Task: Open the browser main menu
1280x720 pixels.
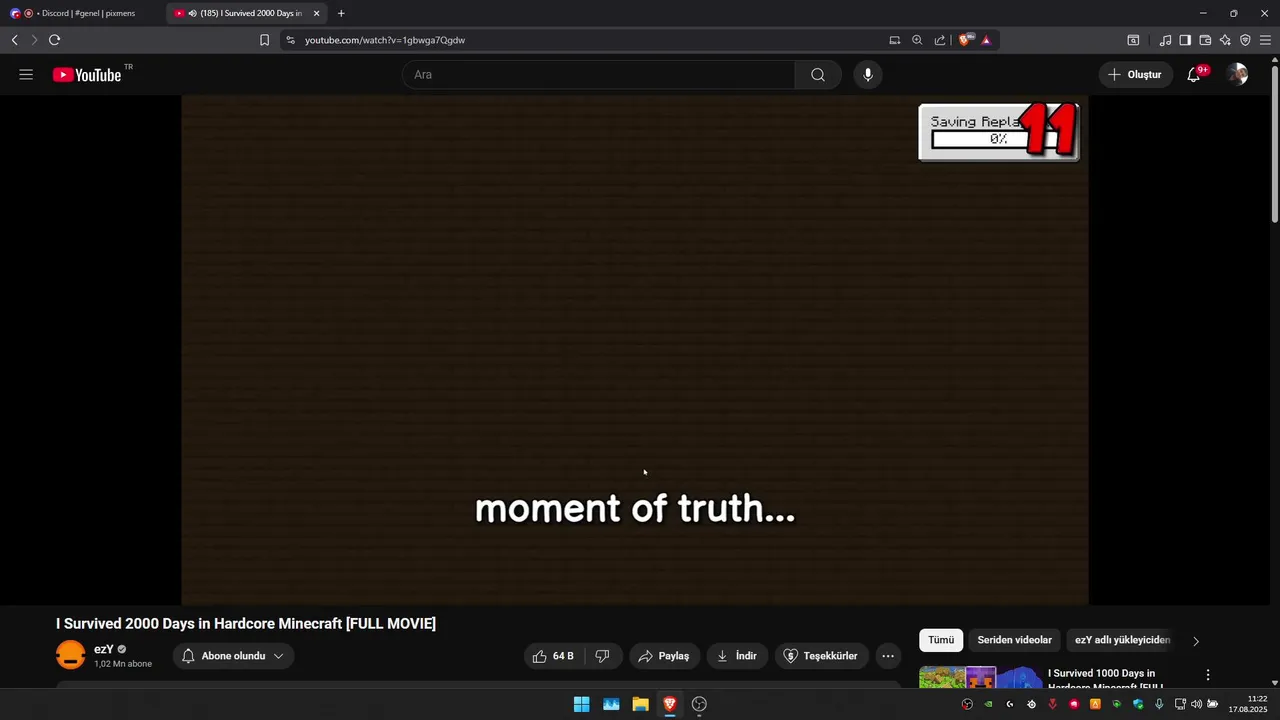Action: (x=1265, y=40)
